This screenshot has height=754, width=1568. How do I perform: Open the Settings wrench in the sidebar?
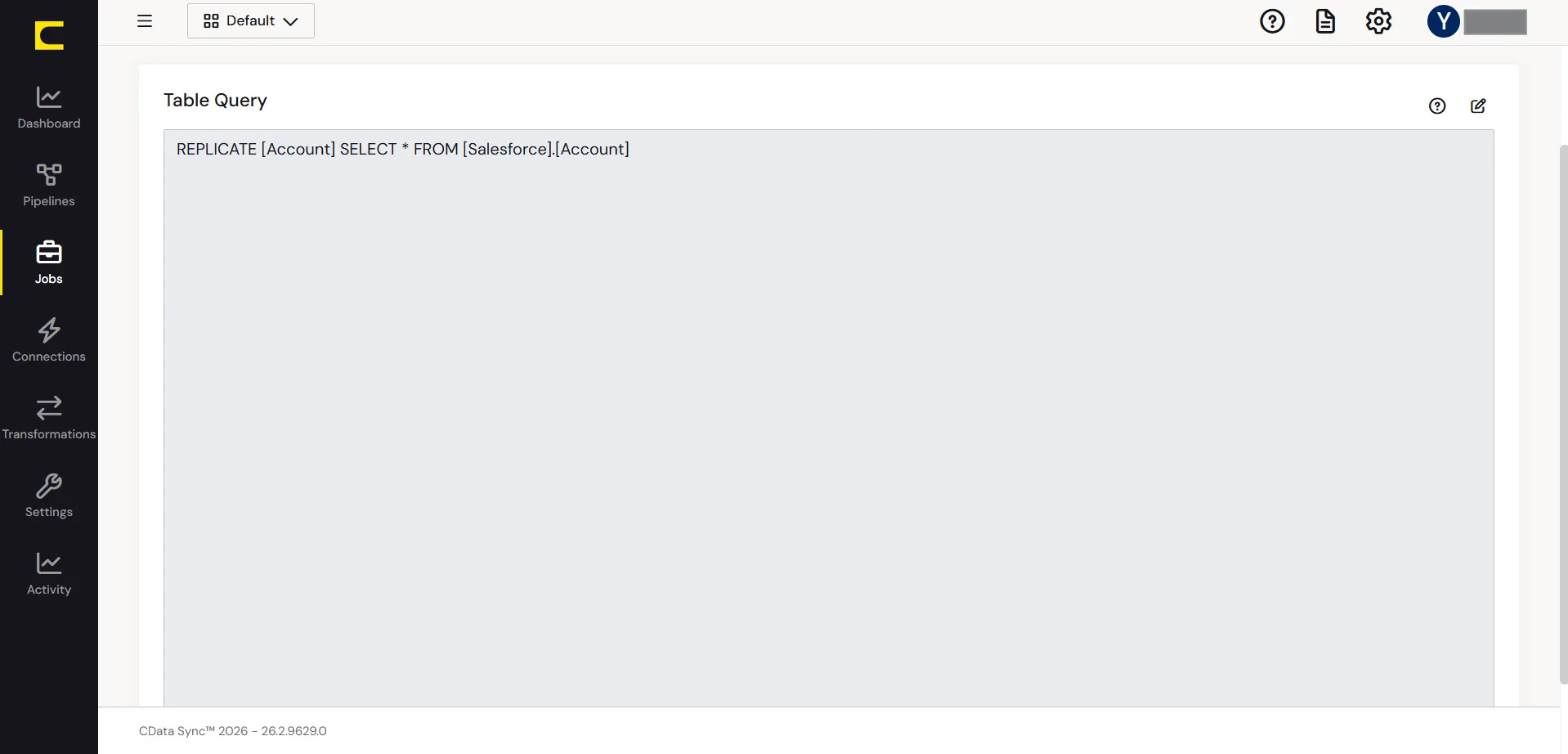click(x=49, y=496)
